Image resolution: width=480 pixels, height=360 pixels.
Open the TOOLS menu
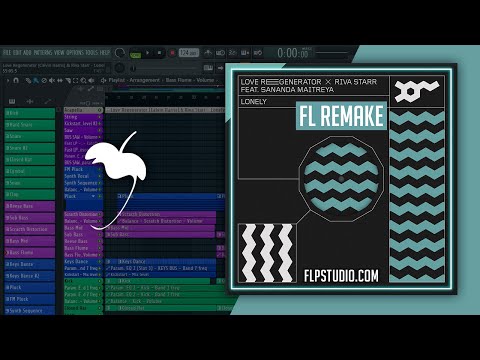pyautogui.click(x=92, y=53)
